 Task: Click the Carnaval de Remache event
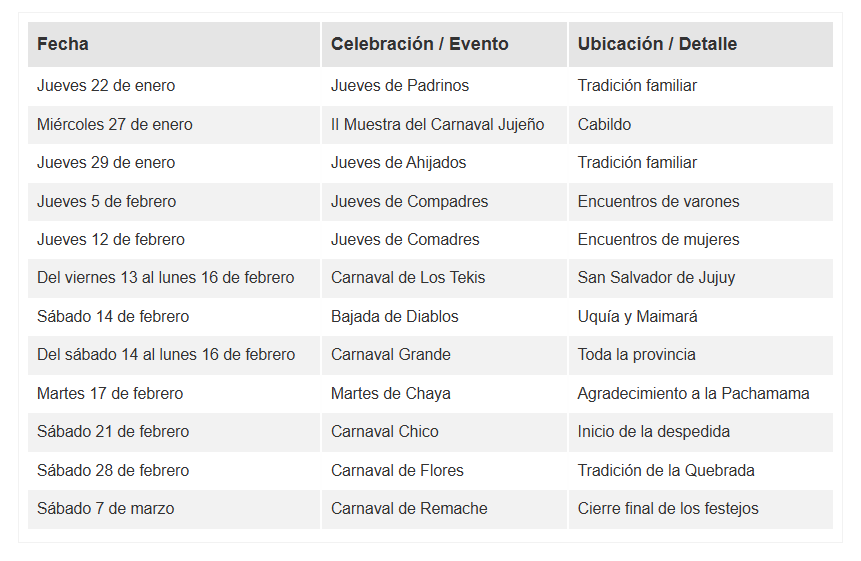[x=409, y=509]
